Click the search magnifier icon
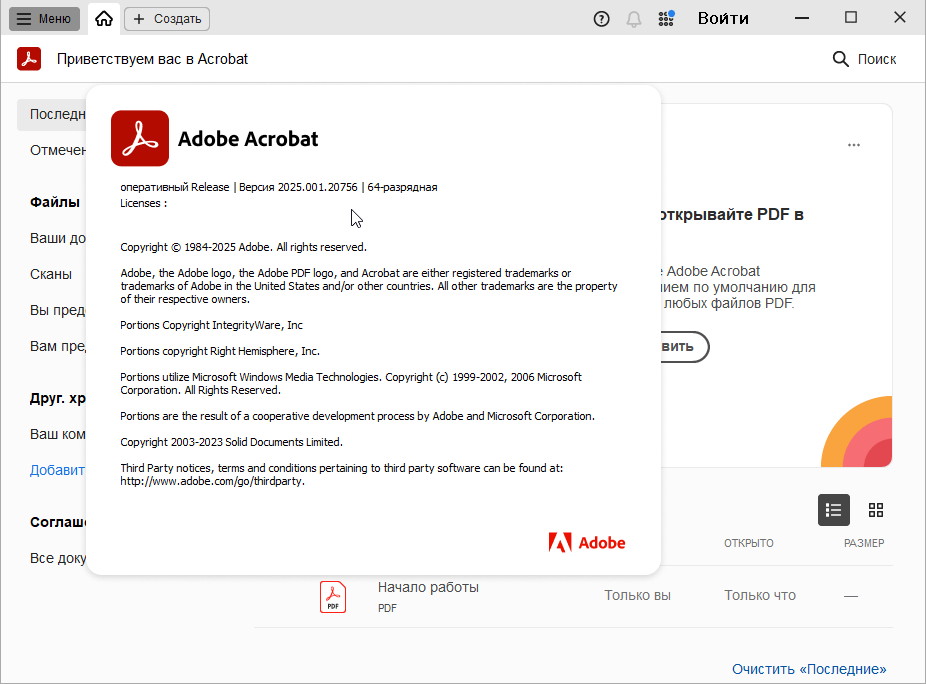Viewport: 926px width, 684px height. [x=840, y=59]
